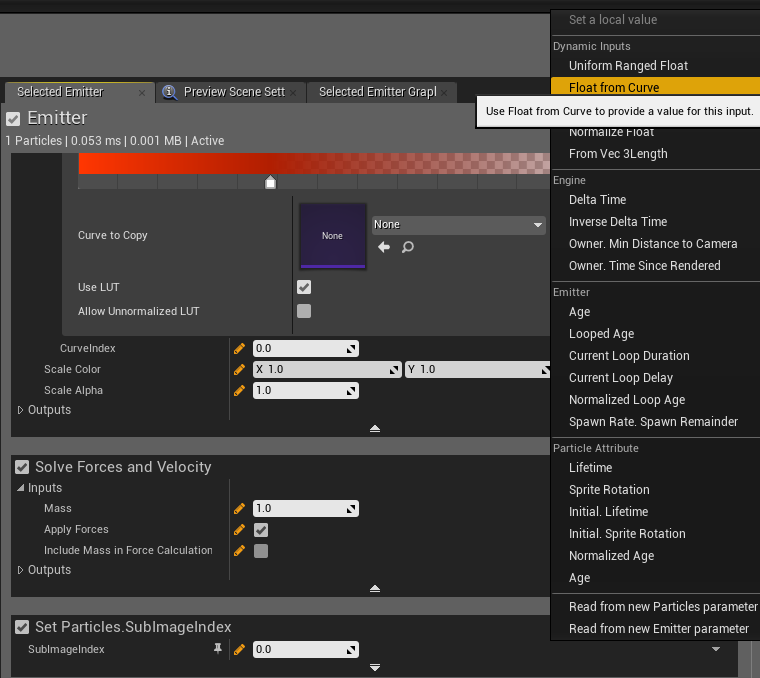Viewport: 760px width, 678px height.
Task: Click pencil icon for Include Mass in Force Calculation
Action: pos(239,551)
